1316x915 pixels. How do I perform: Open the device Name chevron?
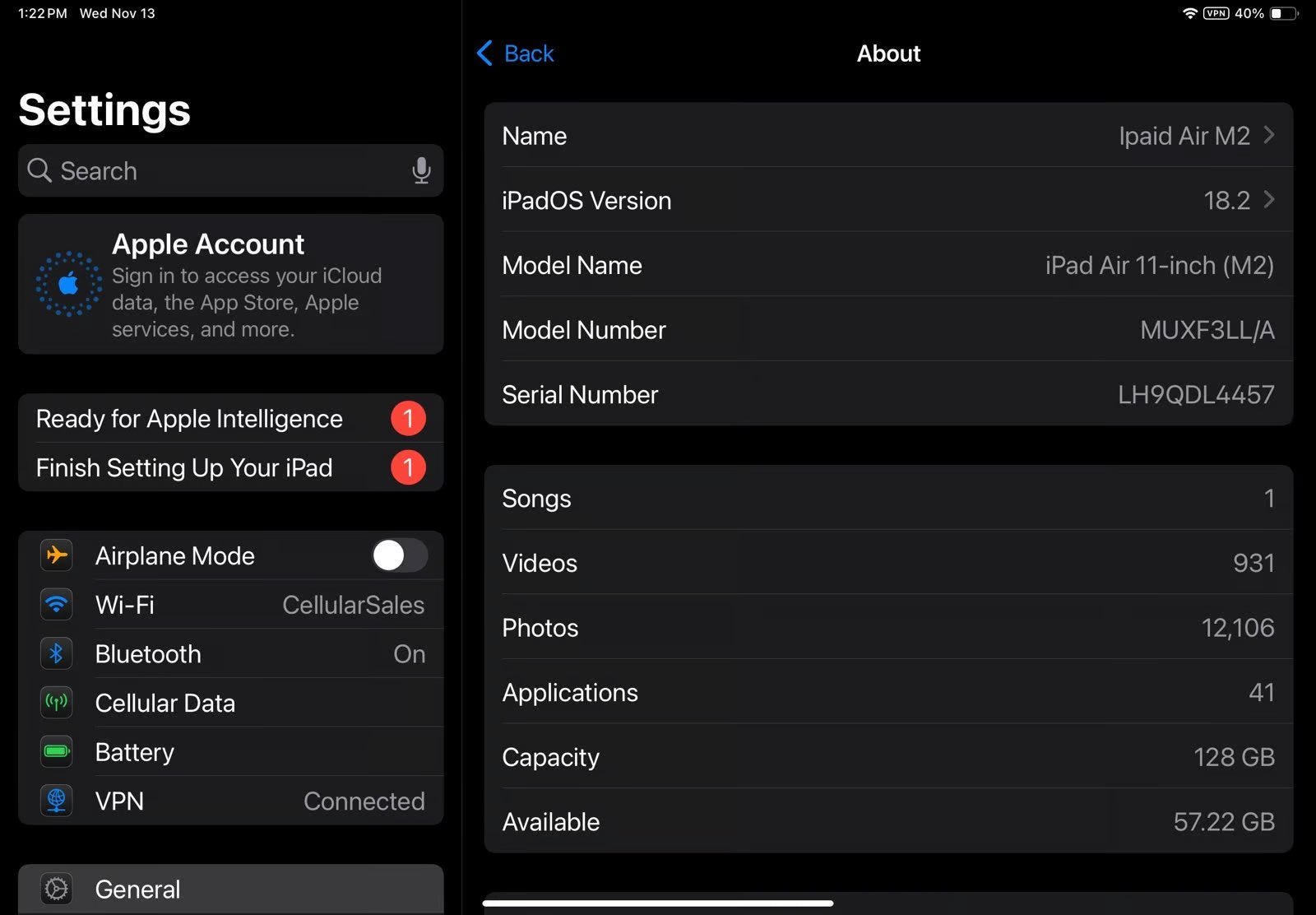(x=1268, y=135)
